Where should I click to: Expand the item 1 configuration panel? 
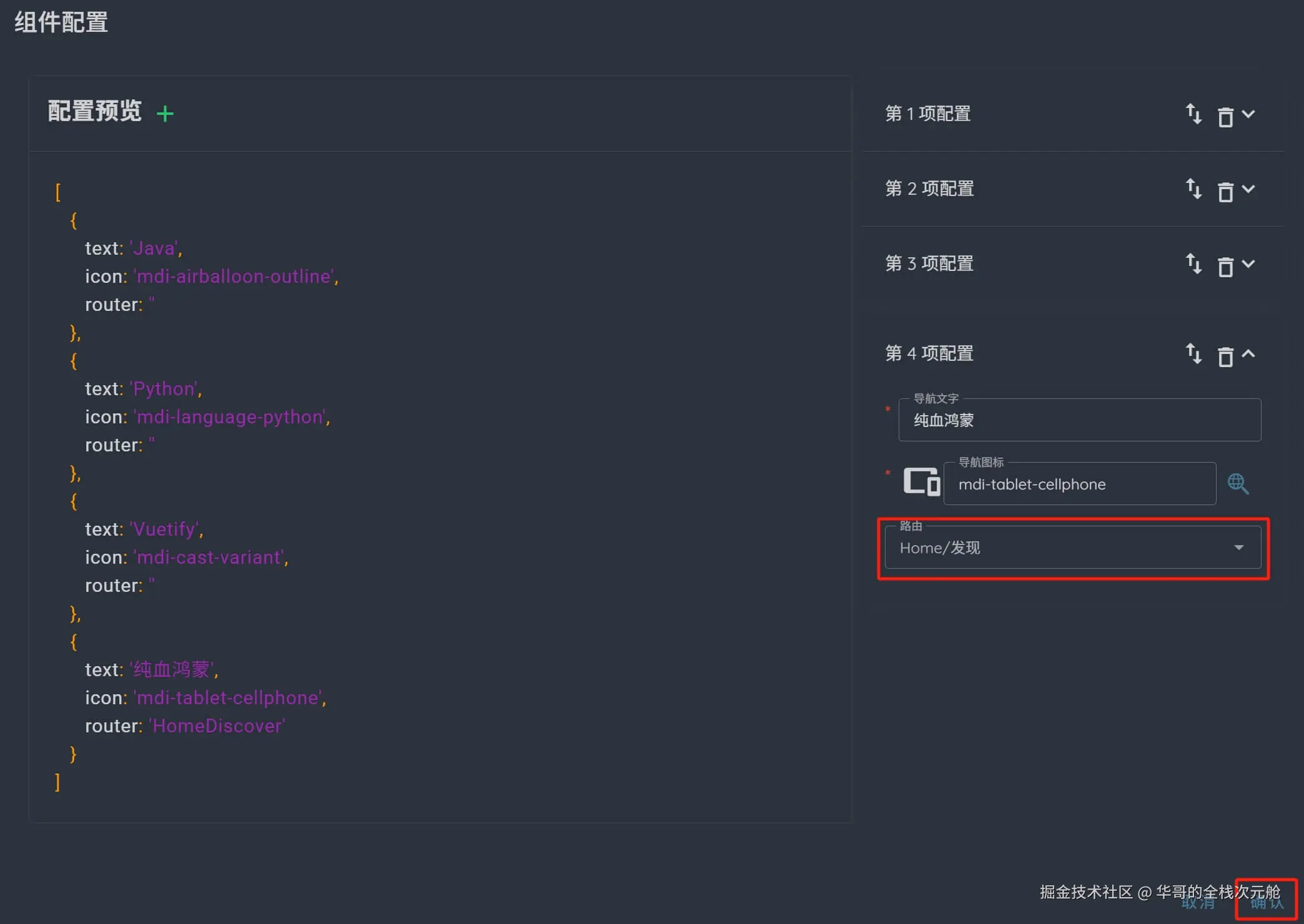click(x=1248, y=114)
